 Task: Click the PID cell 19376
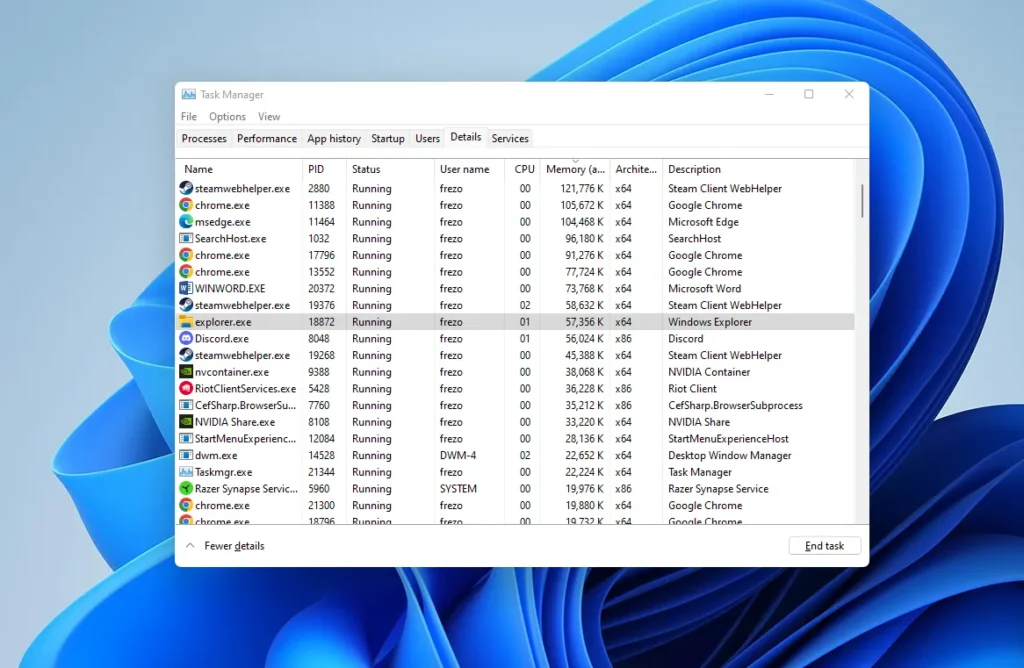tap(321, 306)
